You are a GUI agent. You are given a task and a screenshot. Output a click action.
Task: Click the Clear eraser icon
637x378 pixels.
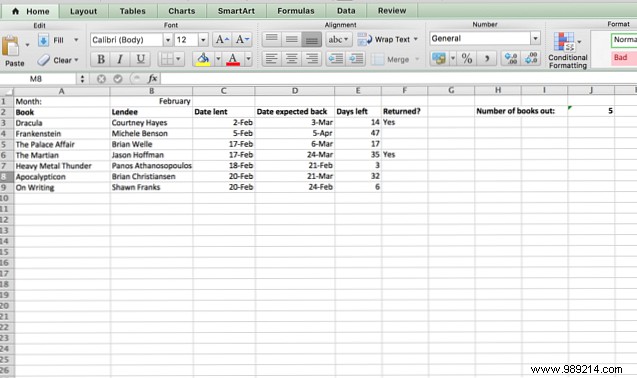(x=43, y=60)
